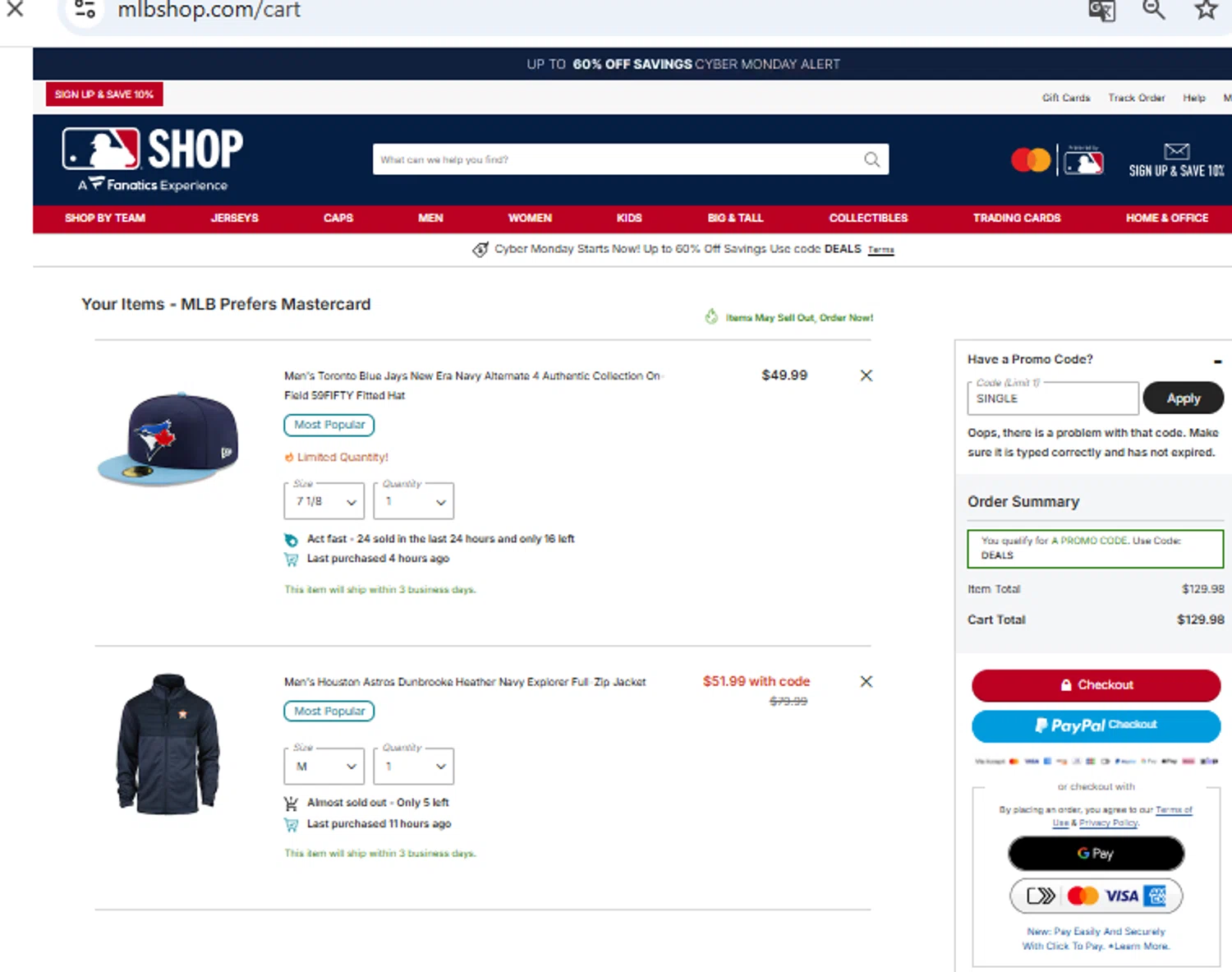Open the Kids menu
The width and height of the screenshot is (1232, 972).
629,218
